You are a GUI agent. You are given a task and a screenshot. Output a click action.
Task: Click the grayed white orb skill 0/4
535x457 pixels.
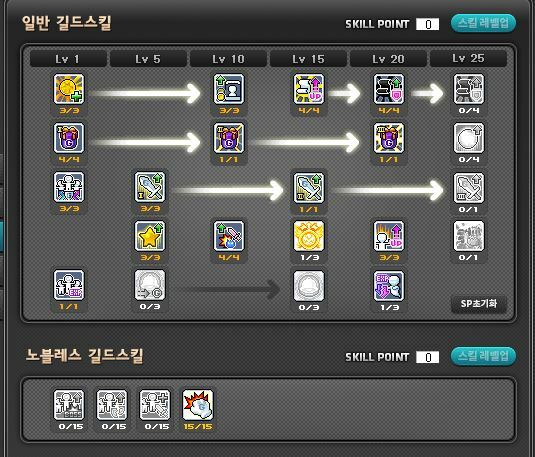point(469,138)
